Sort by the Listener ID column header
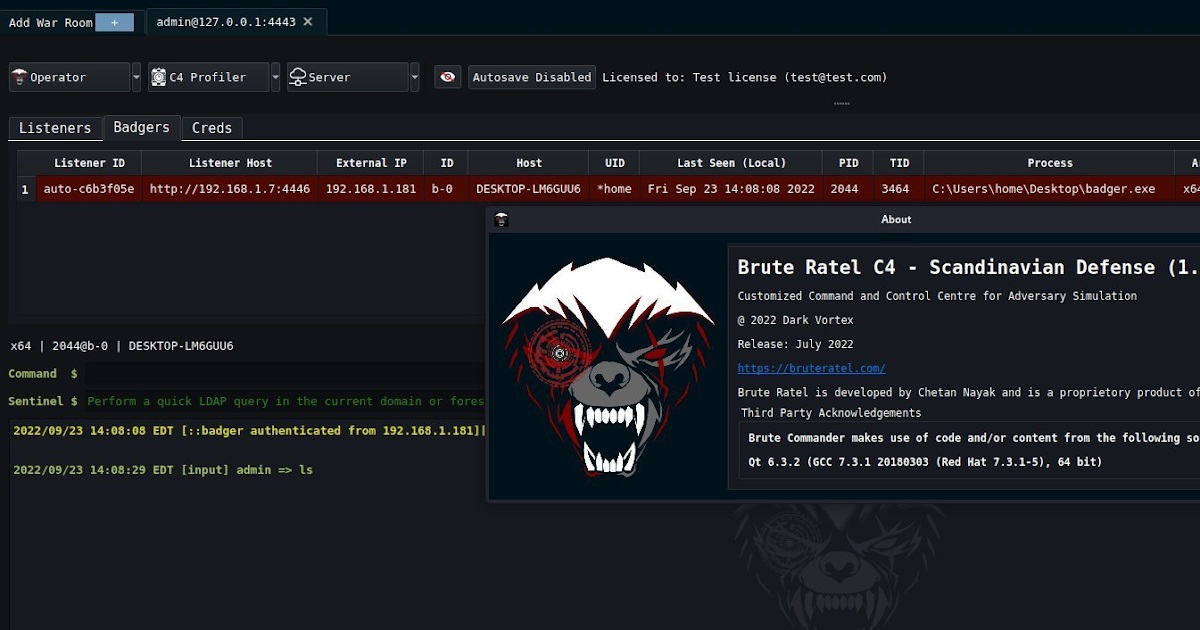Image resolution: width=1200 pixels, height=630 pixels. pyautogui.click(x=90, y=163)
